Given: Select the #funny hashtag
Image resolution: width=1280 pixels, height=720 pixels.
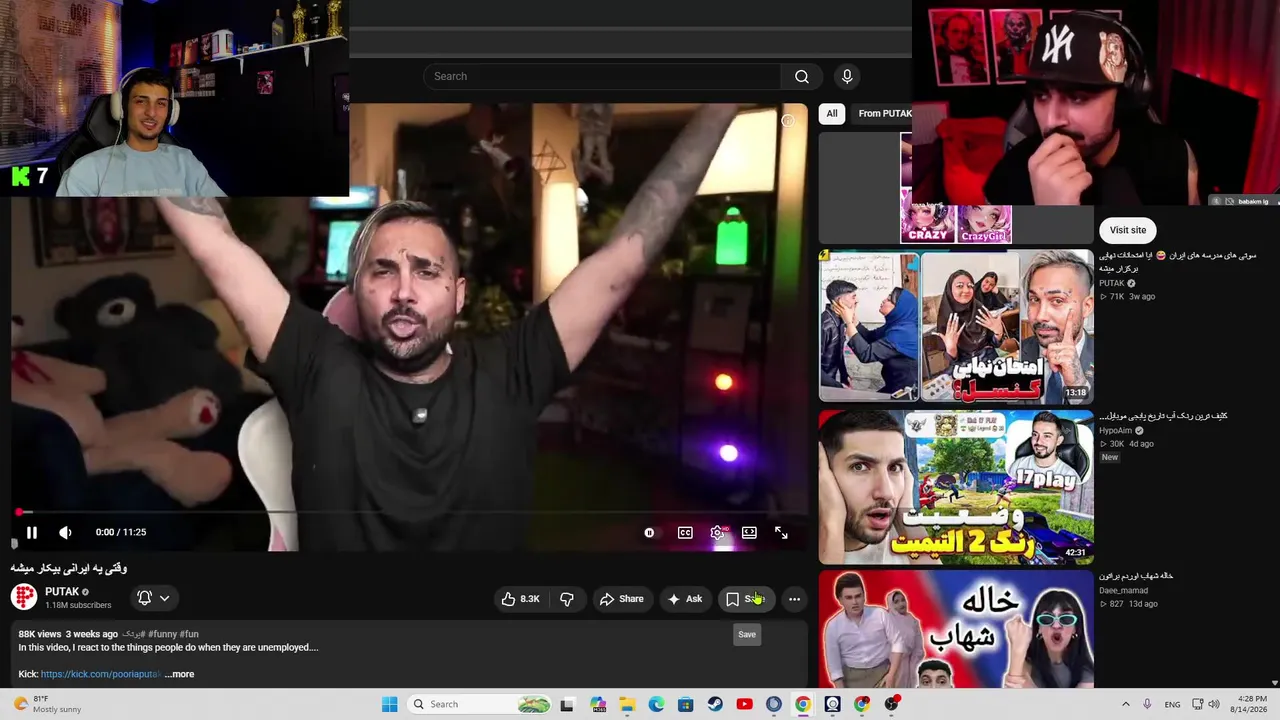Looking at the screenshot, I should 161,634.
